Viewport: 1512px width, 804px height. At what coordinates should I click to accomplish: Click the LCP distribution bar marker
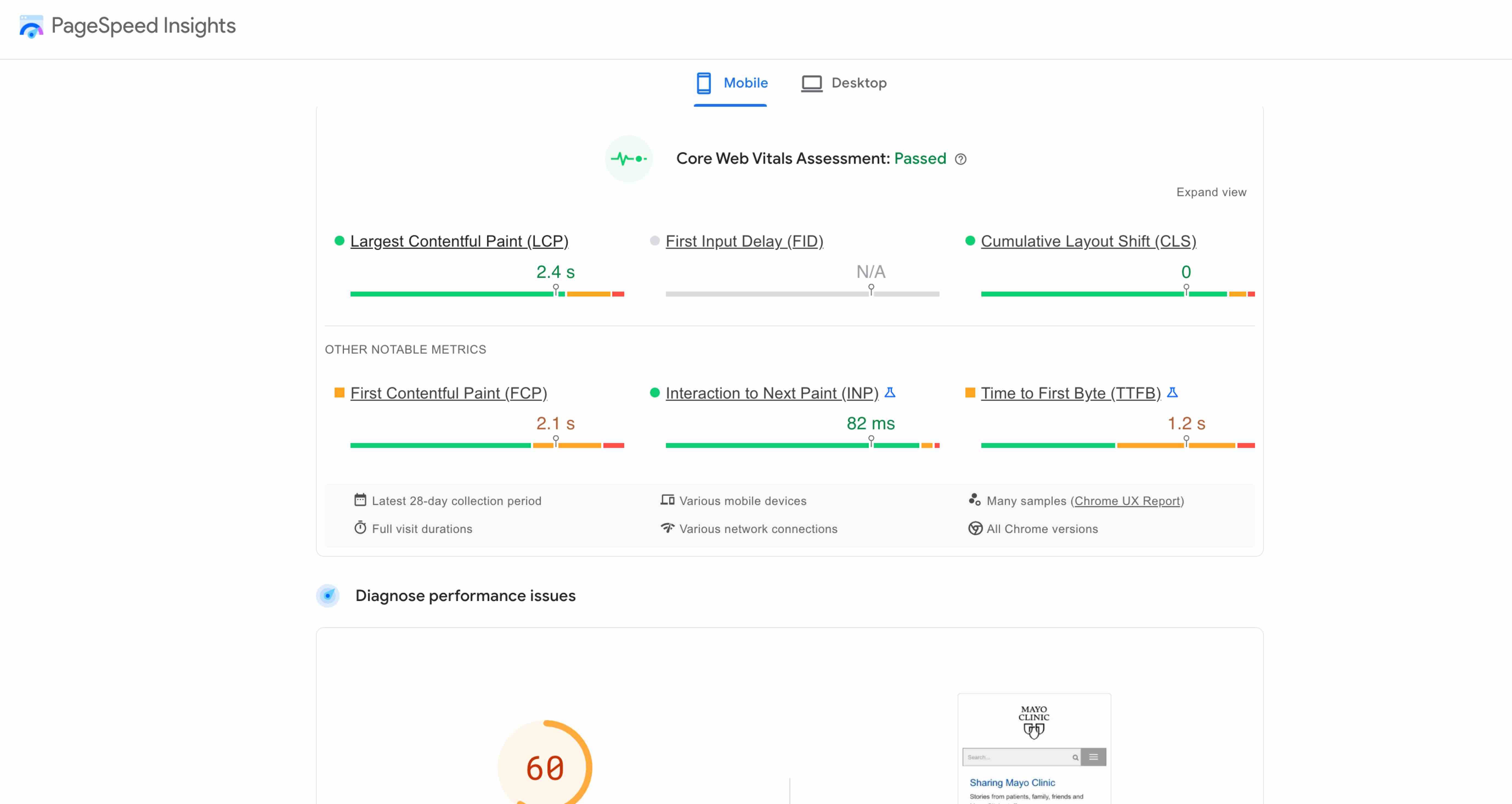[x=556, y=289]
